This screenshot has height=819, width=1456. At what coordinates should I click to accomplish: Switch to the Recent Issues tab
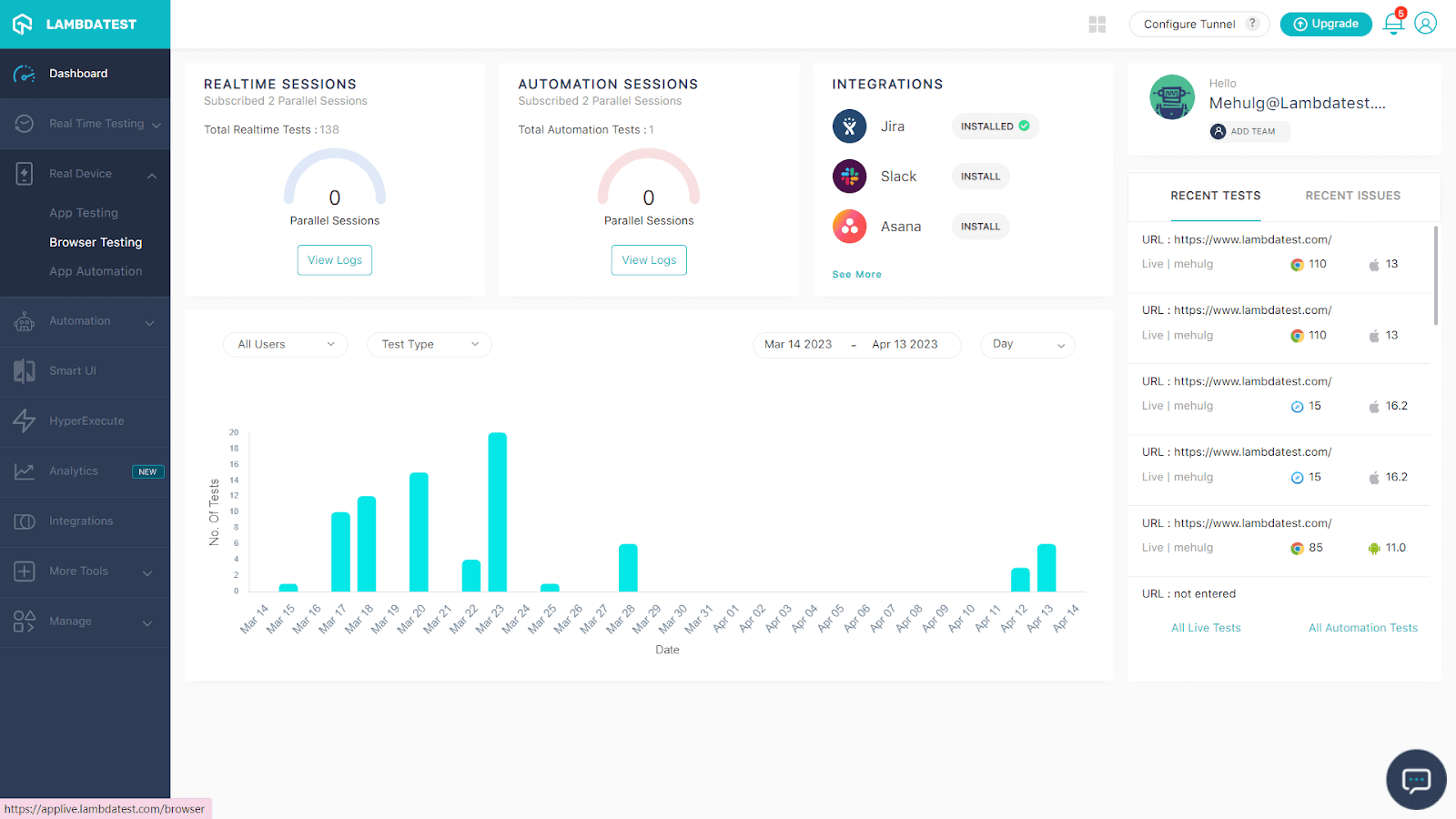pos(1352,196)
